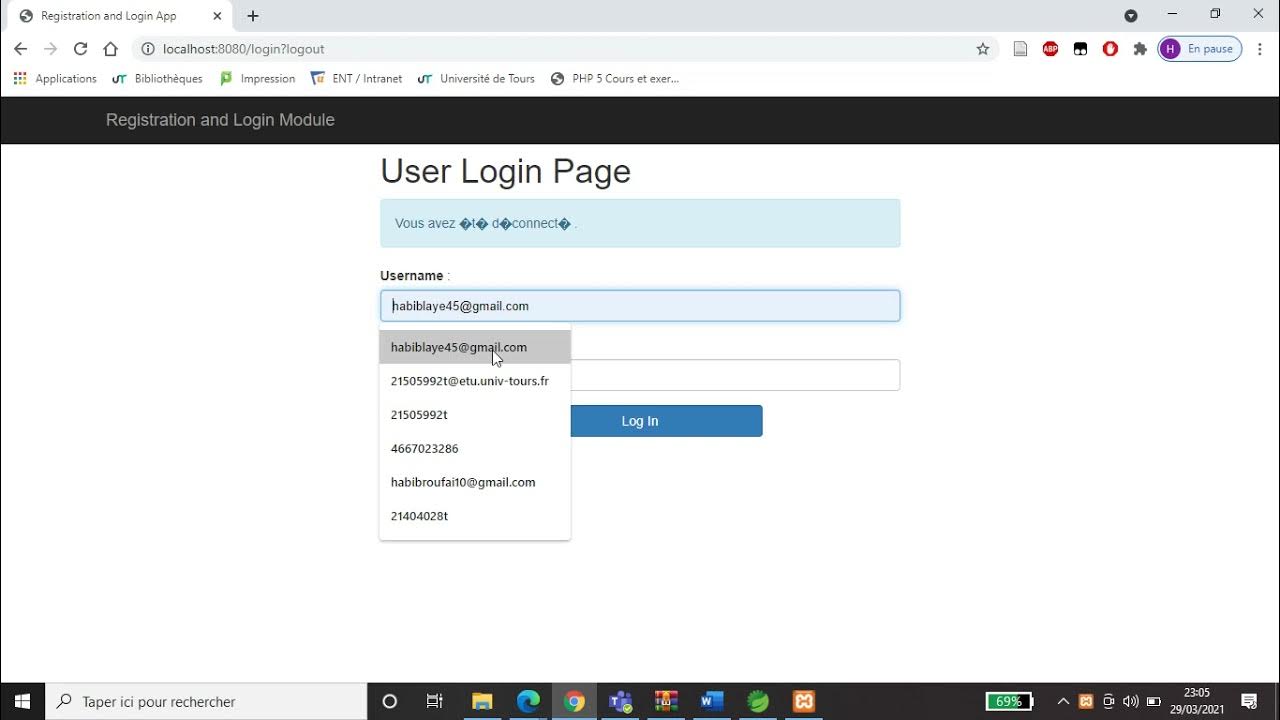This screenshot has width=1280, height=720.
Task: Reload the page with refresh icon
Action: [80, 49]
